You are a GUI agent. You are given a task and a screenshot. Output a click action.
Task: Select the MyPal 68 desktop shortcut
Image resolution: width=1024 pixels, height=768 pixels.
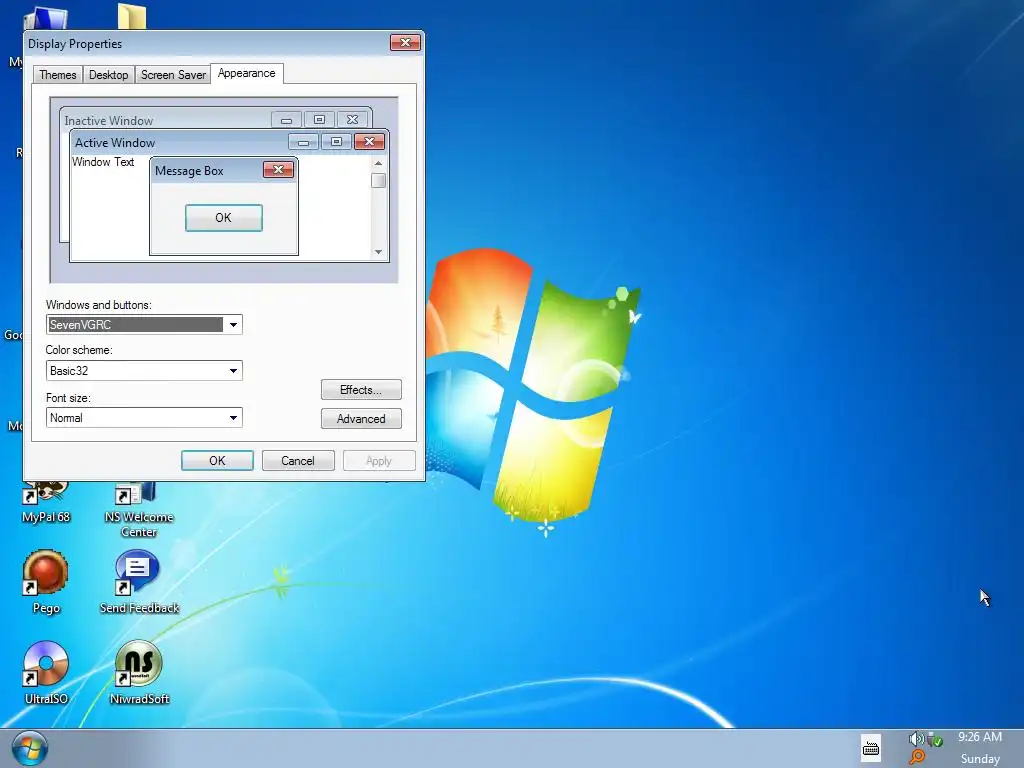coord(45,503)
